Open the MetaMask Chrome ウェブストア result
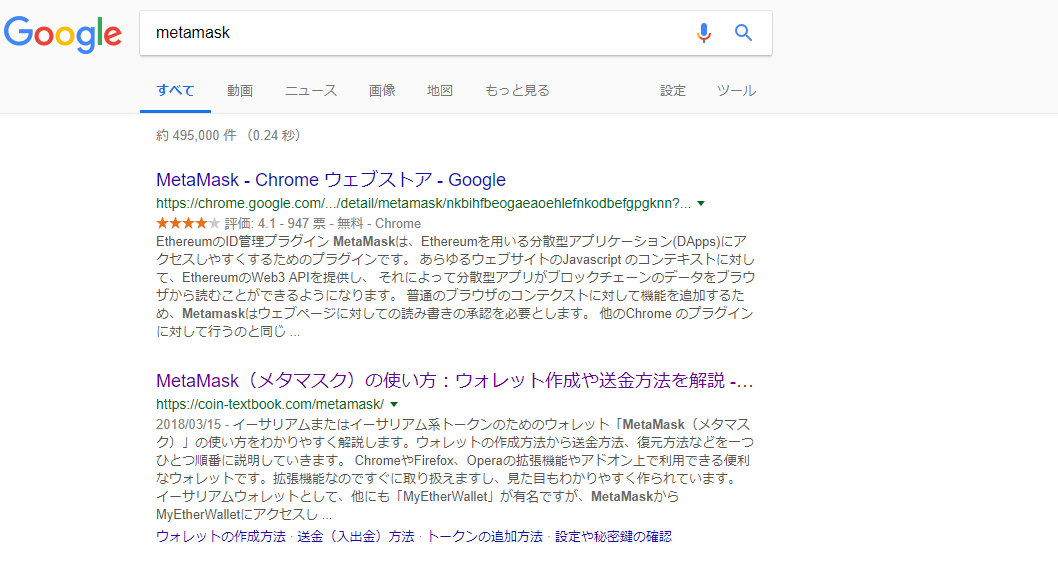1058x565 pixels. 331,180
